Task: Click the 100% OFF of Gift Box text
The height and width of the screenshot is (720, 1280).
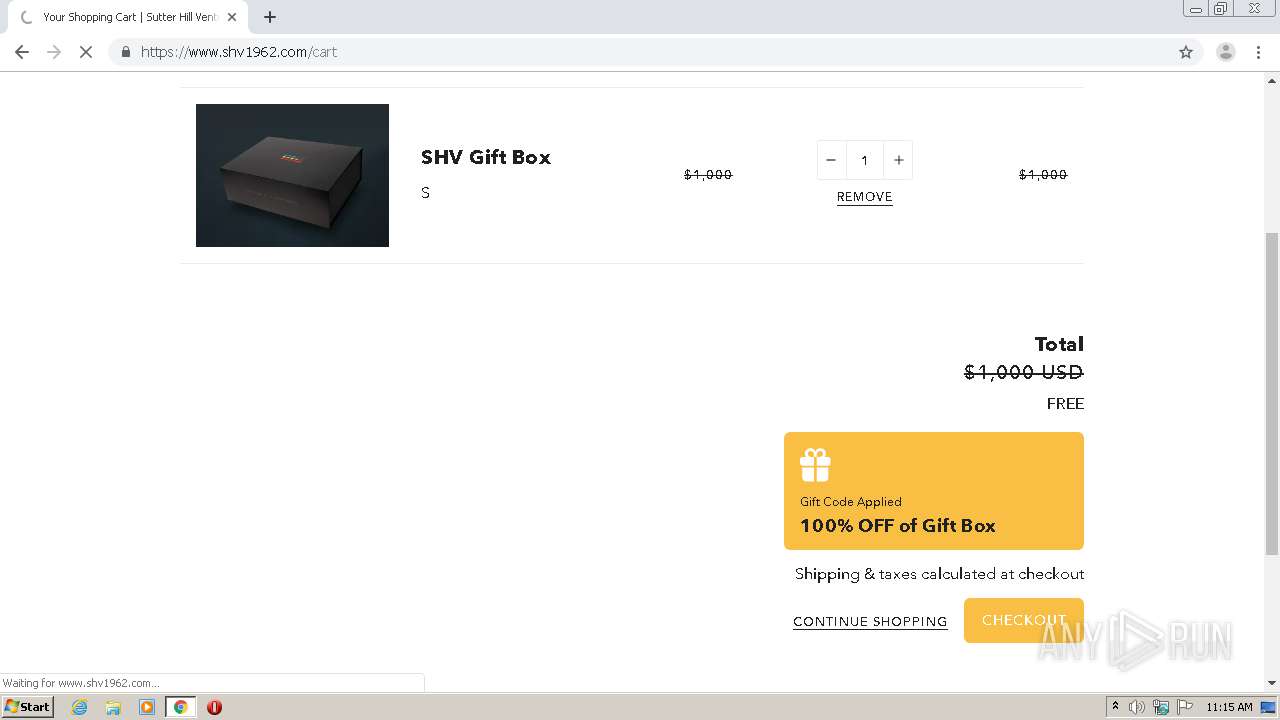Action: coord(898,526)
